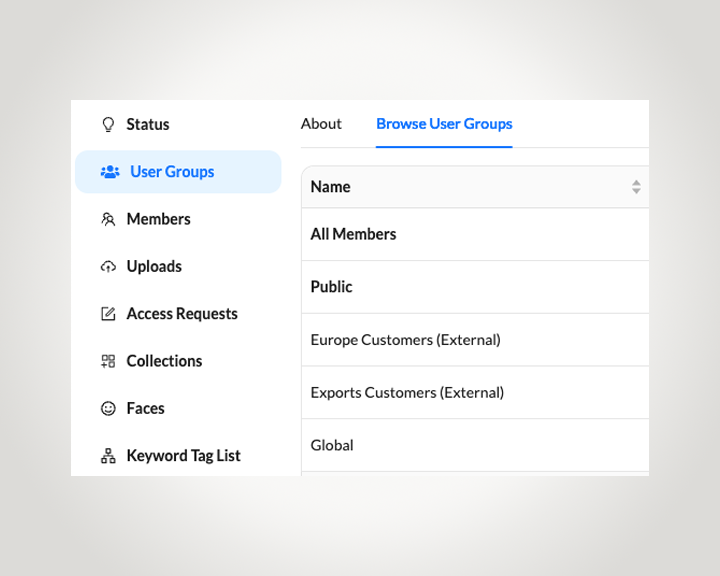Select User Groups in the sidebar
This screenshot has height=576, width=720.
tap(178, 172)
